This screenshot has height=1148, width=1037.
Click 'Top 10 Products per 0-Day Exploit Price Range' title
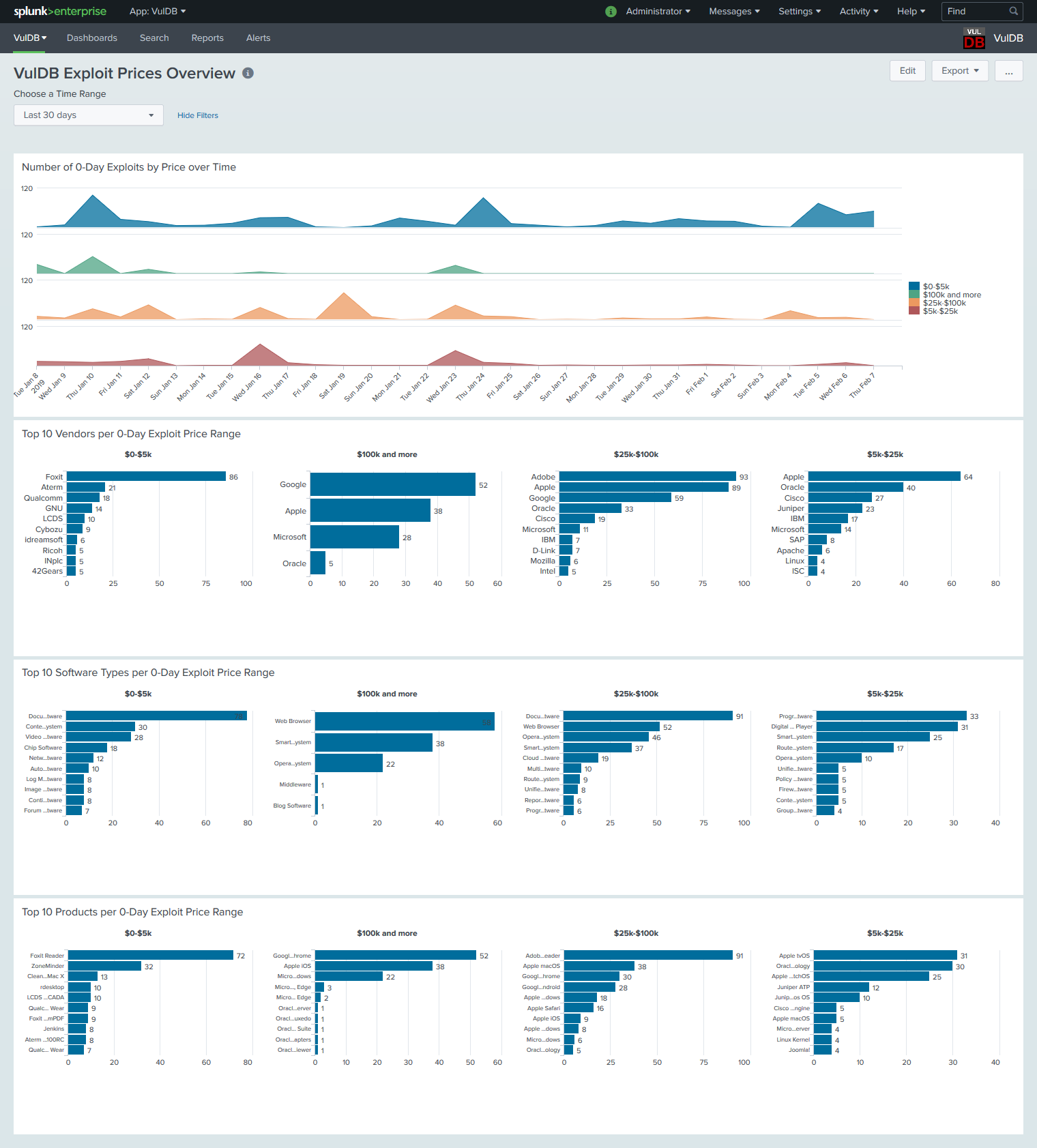coord(132,912)
